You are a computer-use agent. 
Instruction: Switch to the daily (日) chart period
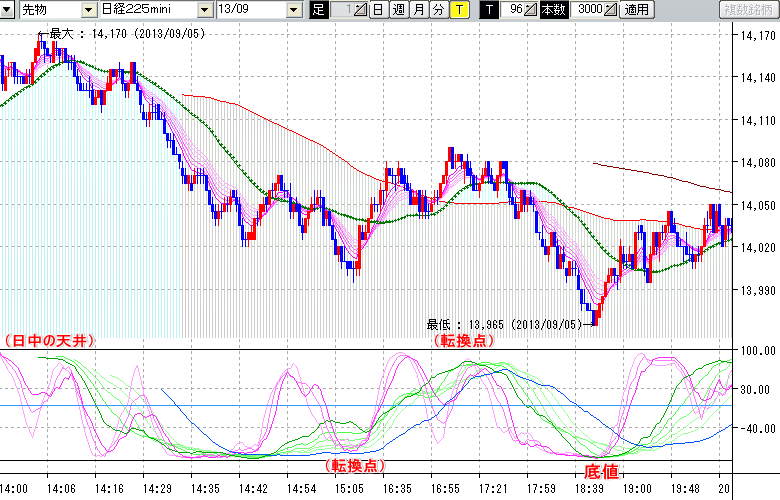tap(378, 10)
